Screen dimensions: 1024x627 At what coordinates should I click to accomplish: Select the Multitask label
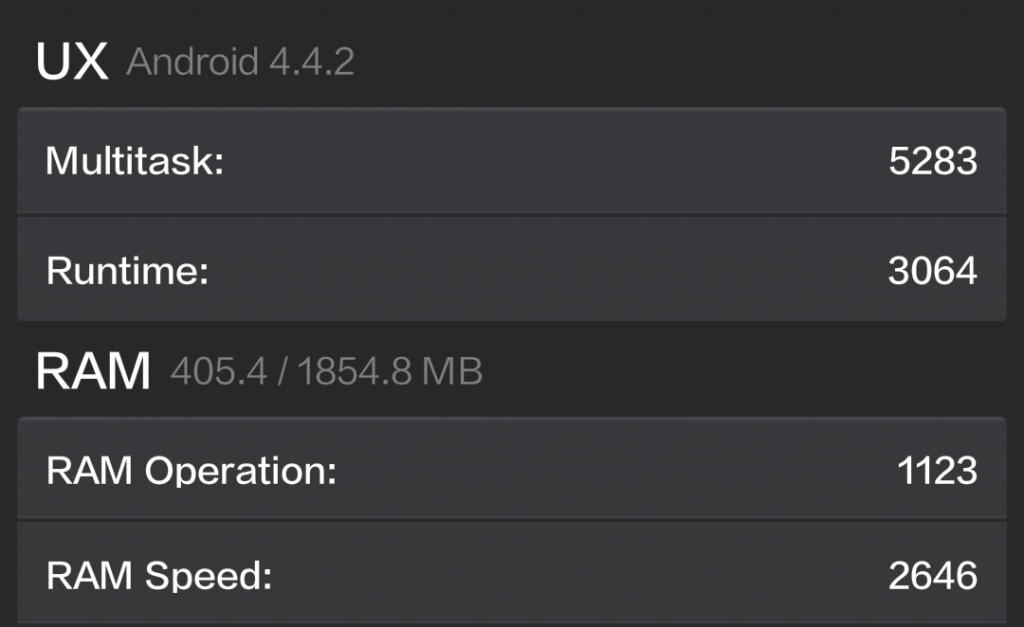(135, 161)
